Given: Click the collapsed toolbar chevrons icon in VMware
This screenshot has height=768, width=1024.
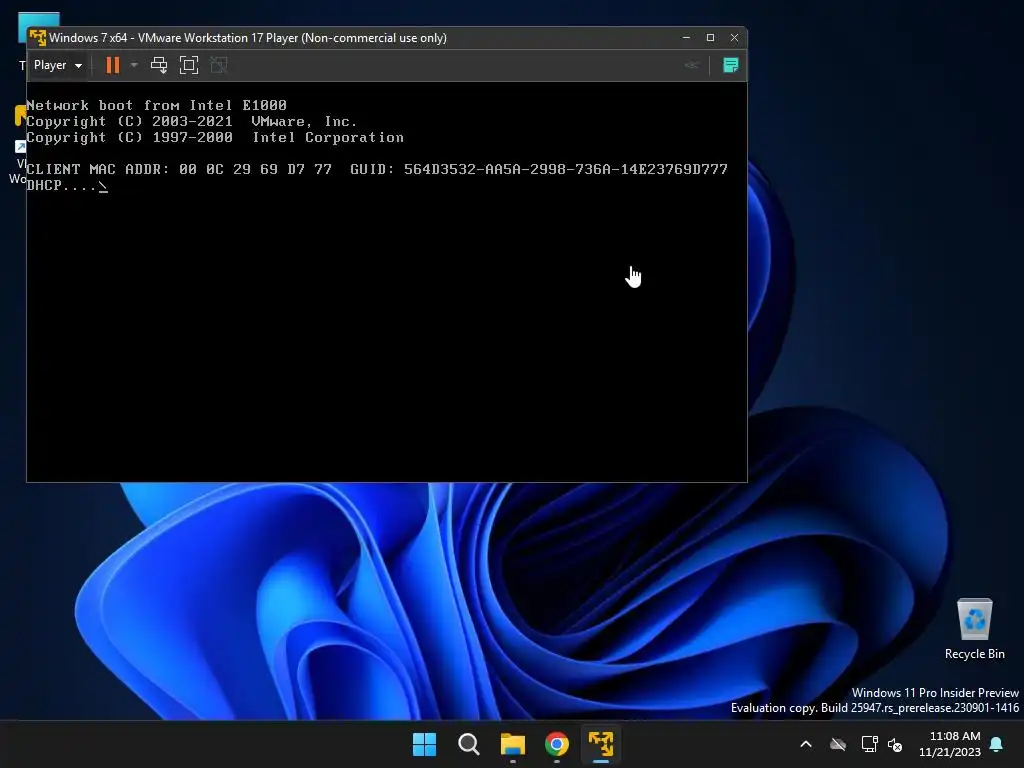Looking at the screenshot, I should coord(692,65).
